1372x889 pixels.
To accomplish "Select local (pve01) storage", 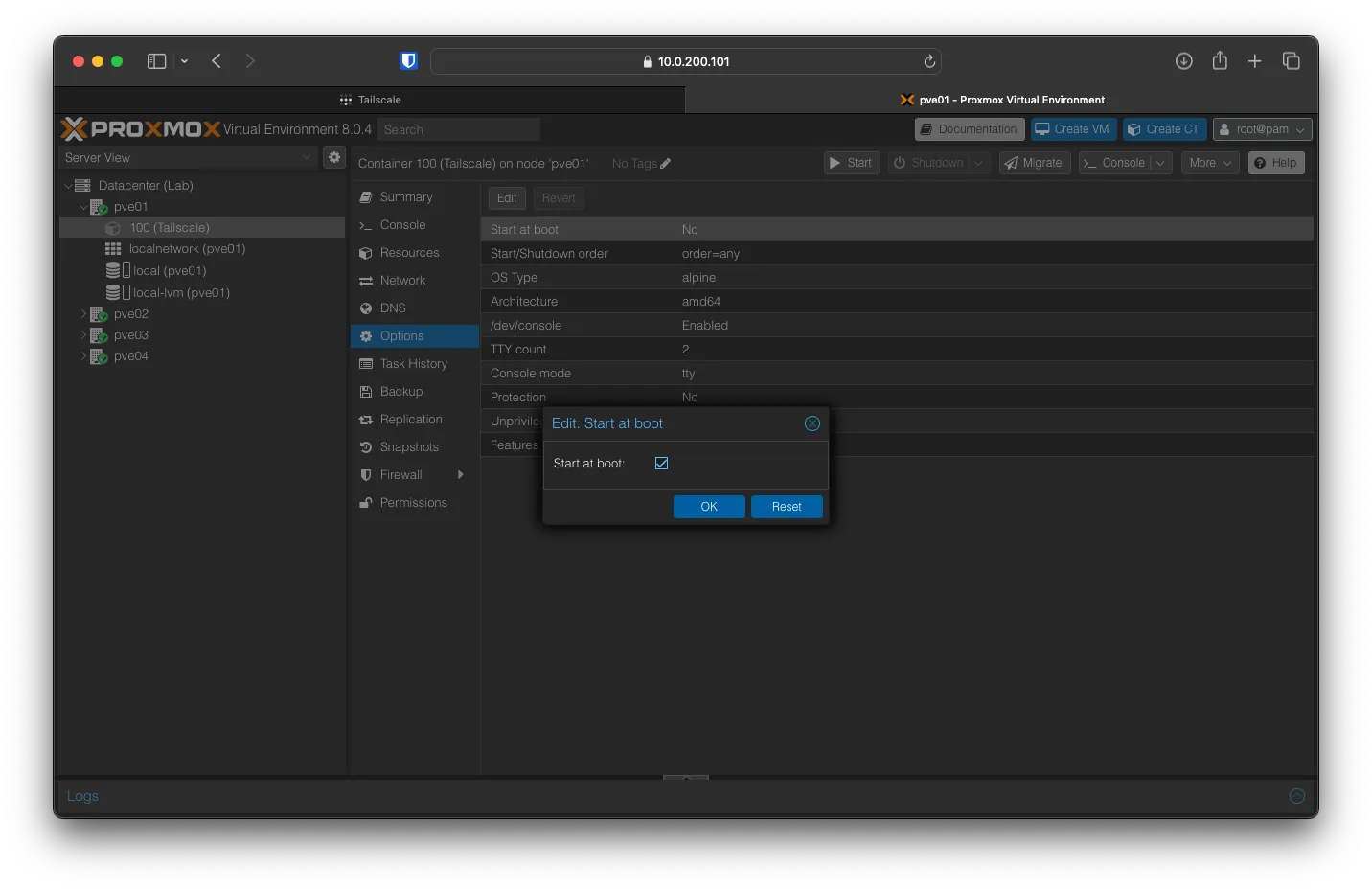I will (169, 270).
